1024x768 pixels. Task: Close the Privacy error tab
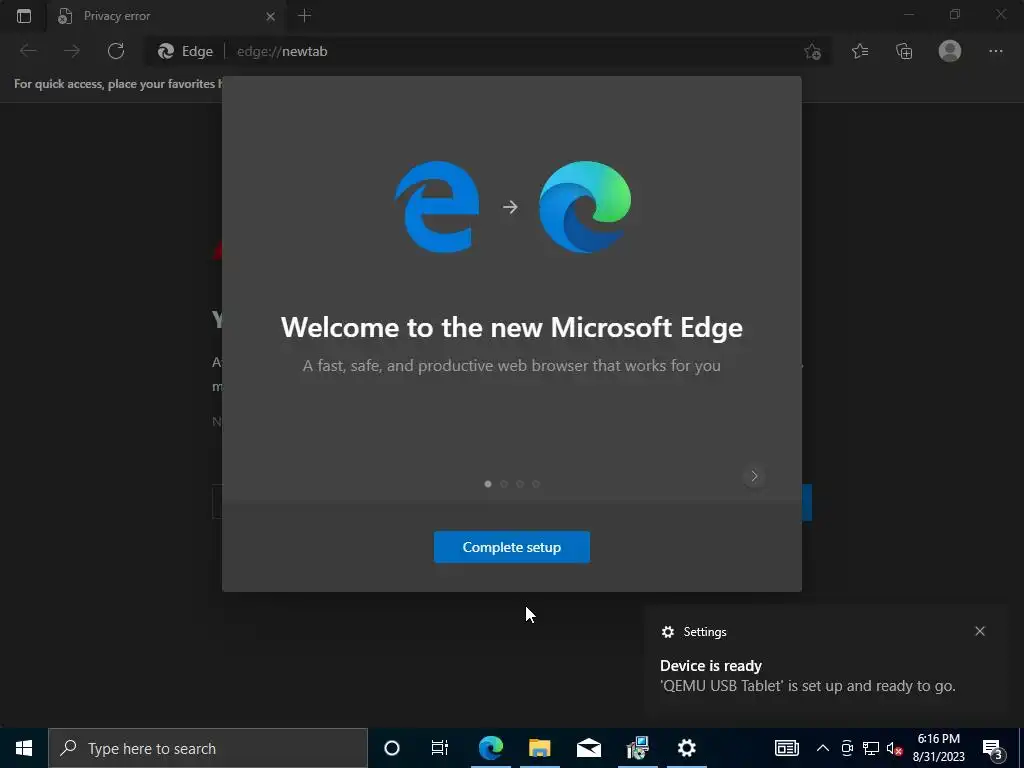270,16
